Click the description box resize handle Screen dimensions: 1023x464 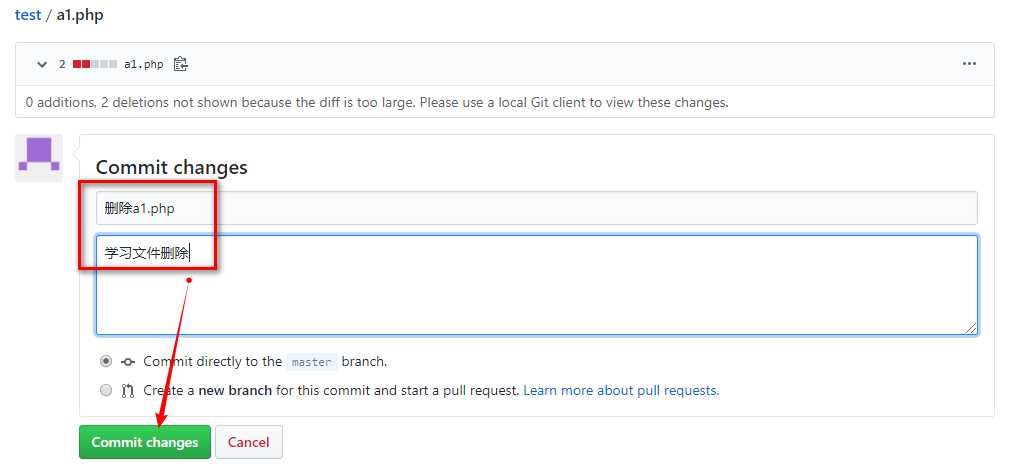[971, 327]
